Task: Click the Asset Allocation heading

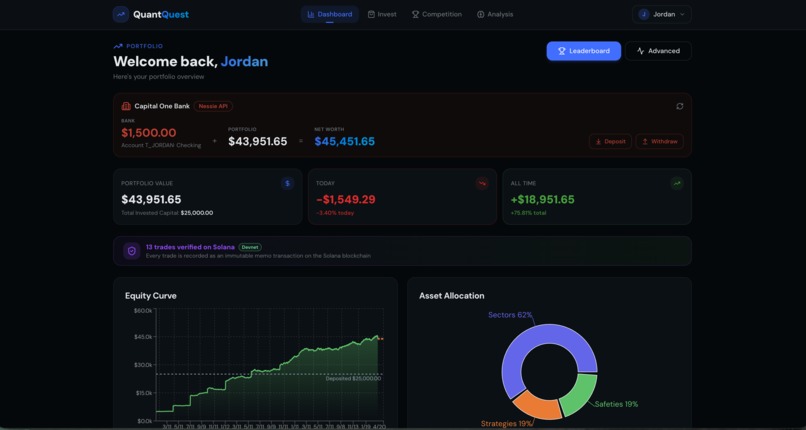Action: click(x=451, y=296)
